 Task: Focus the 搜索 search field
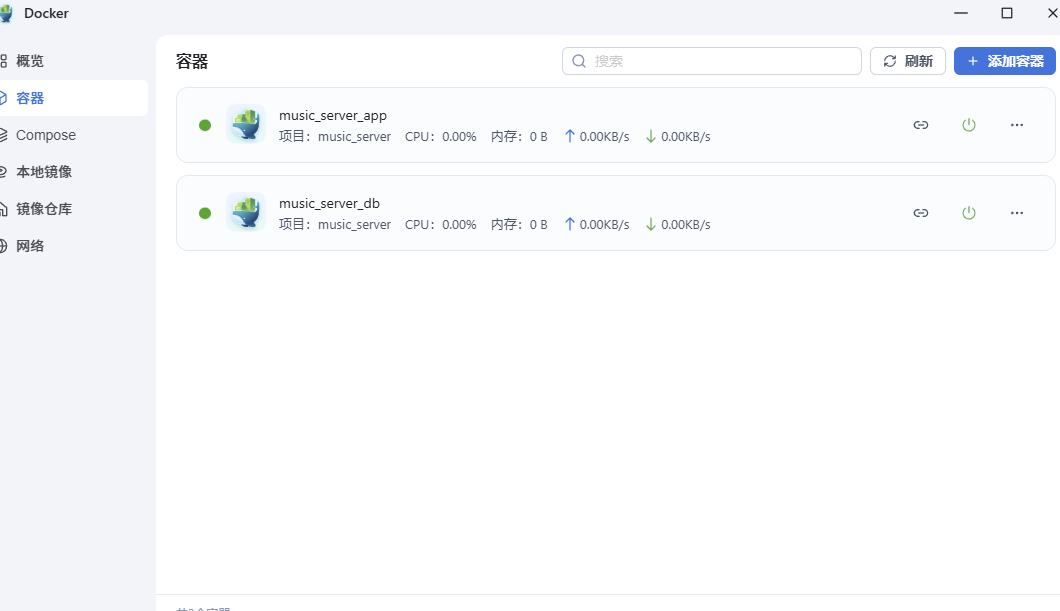click(x=712, y=61)
